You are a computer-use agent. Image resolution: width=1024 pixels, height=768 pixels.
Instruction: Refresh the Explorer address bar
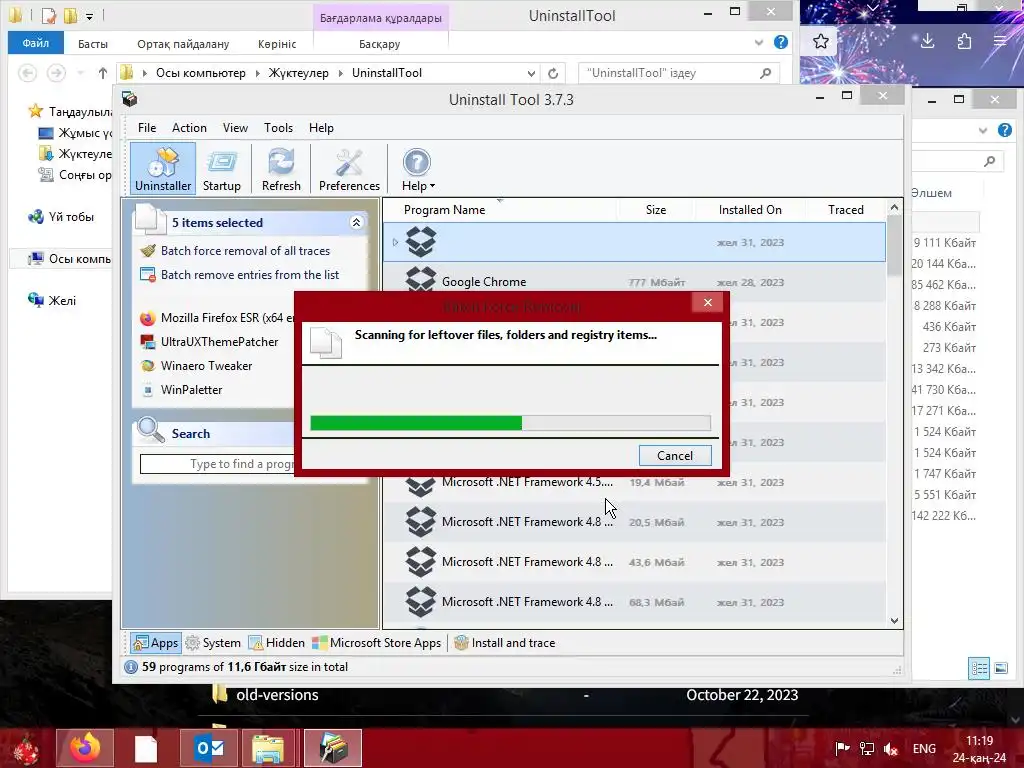pos(553,73)
